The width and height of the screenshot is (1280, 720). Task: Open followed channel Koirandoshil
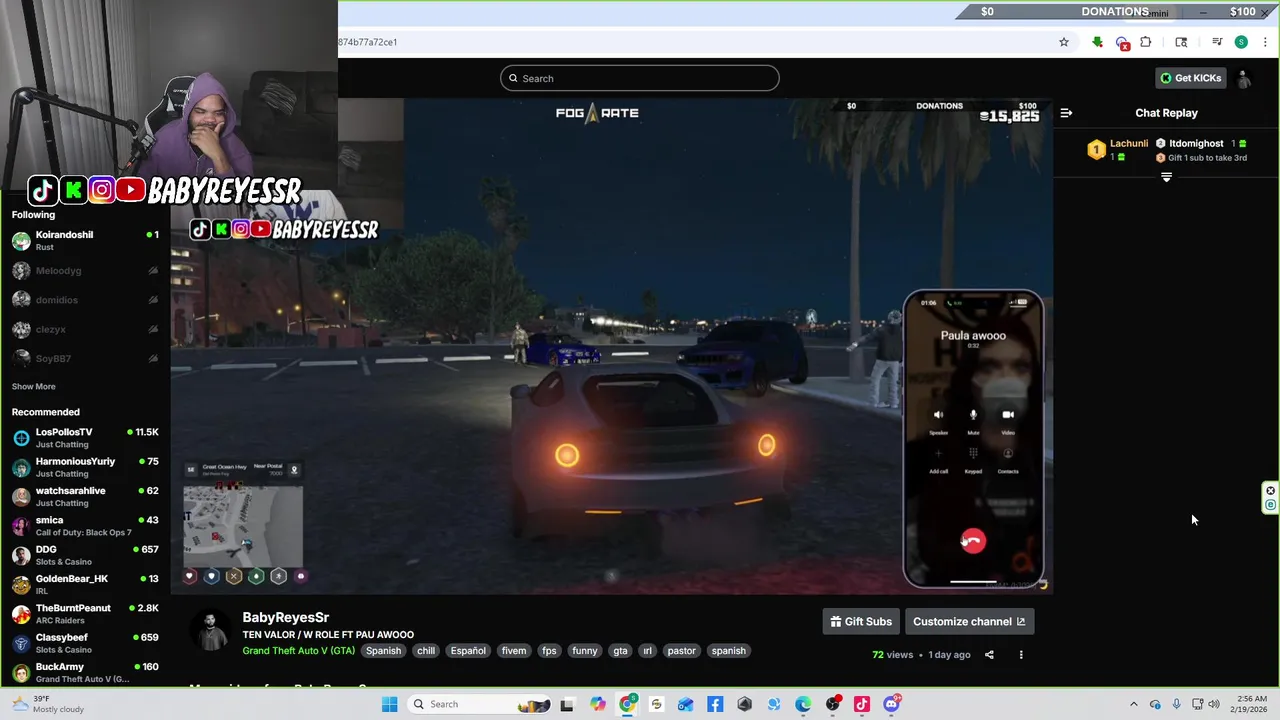(85, 241)
